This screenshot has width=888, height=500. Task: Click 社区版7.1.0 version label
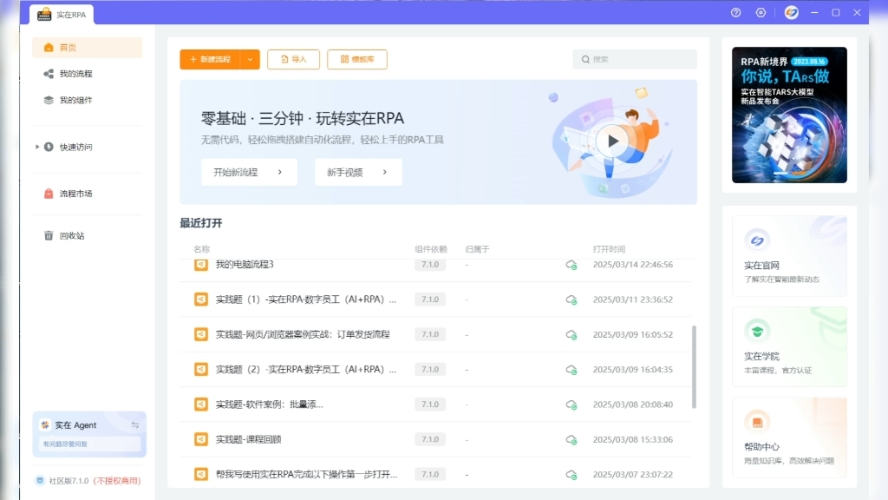pyautogui.click(x=69, y=481)
